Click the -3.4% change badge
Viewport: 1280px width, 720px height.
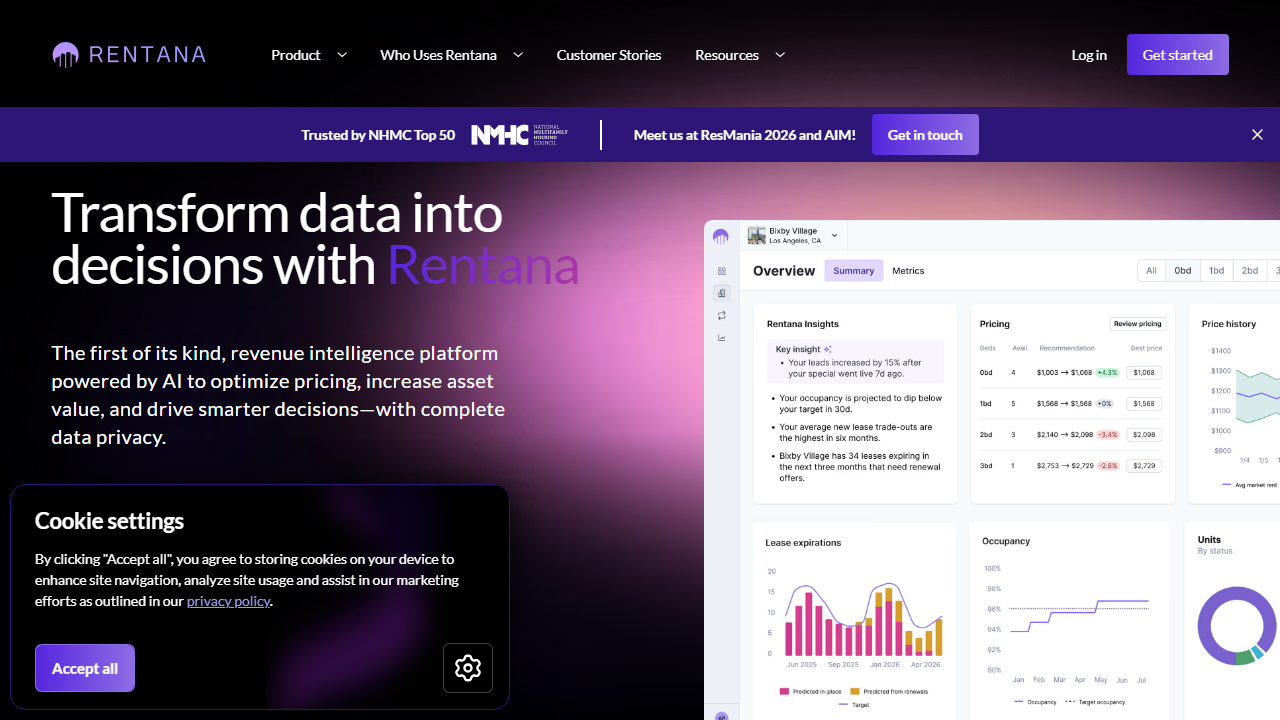[1107, 435]
